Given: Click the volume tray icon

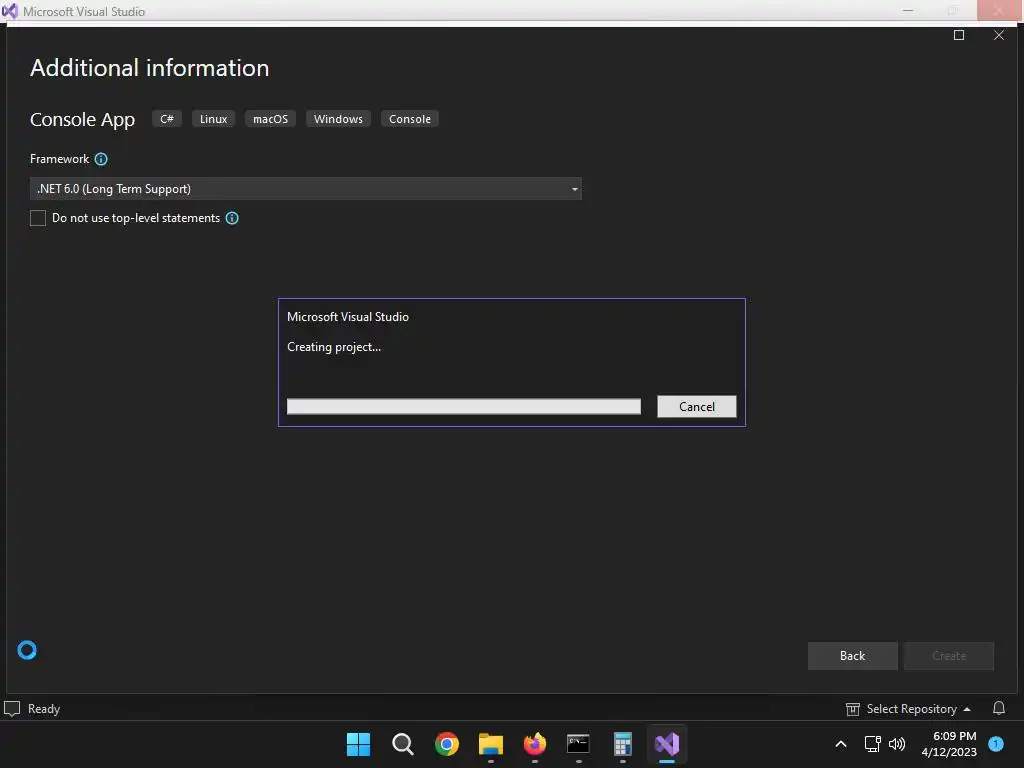Looking at the screenshot, I should click(x=897, y=744).
